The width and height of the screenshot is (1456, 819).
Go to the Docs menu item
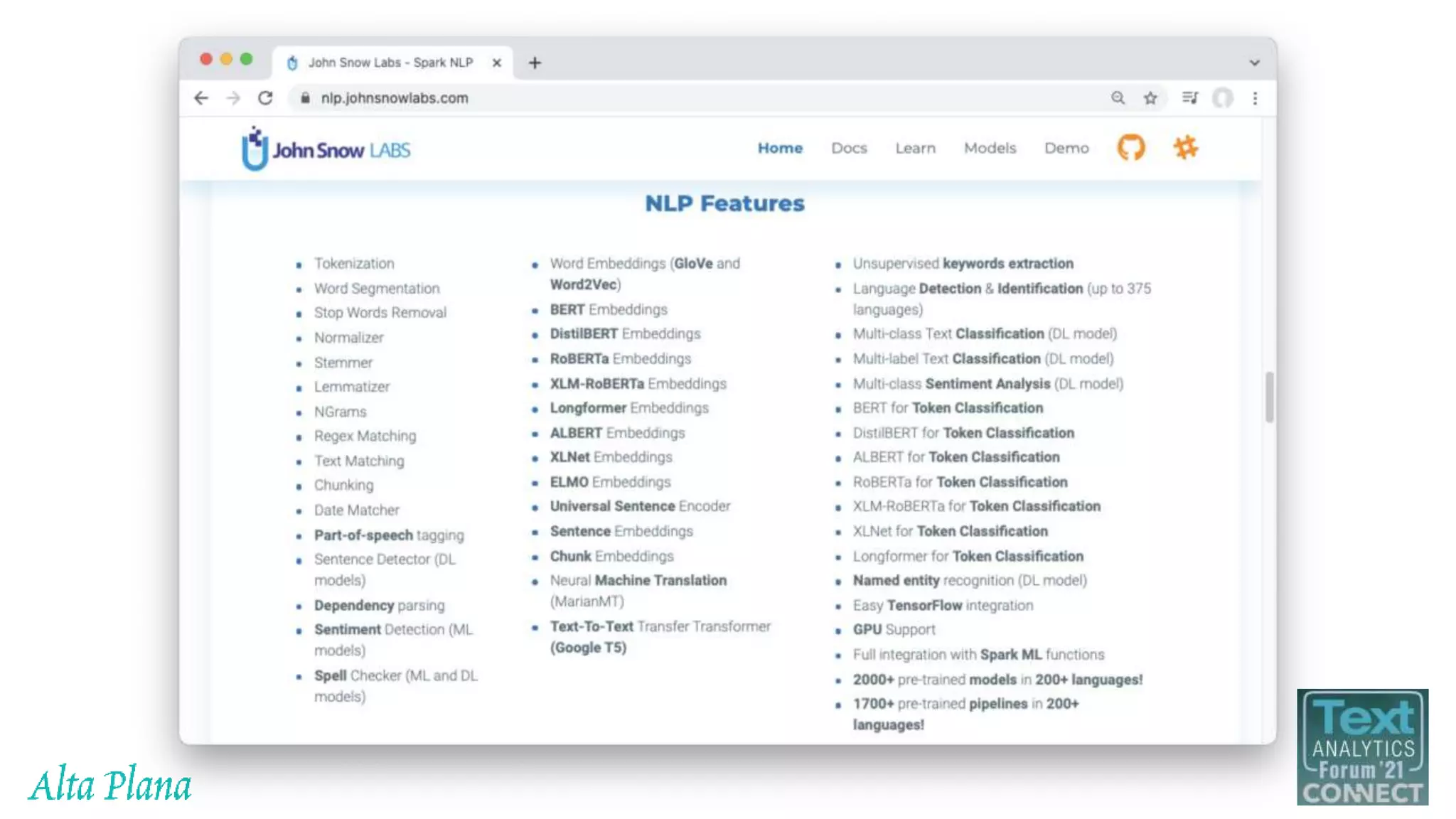point(849,148)
